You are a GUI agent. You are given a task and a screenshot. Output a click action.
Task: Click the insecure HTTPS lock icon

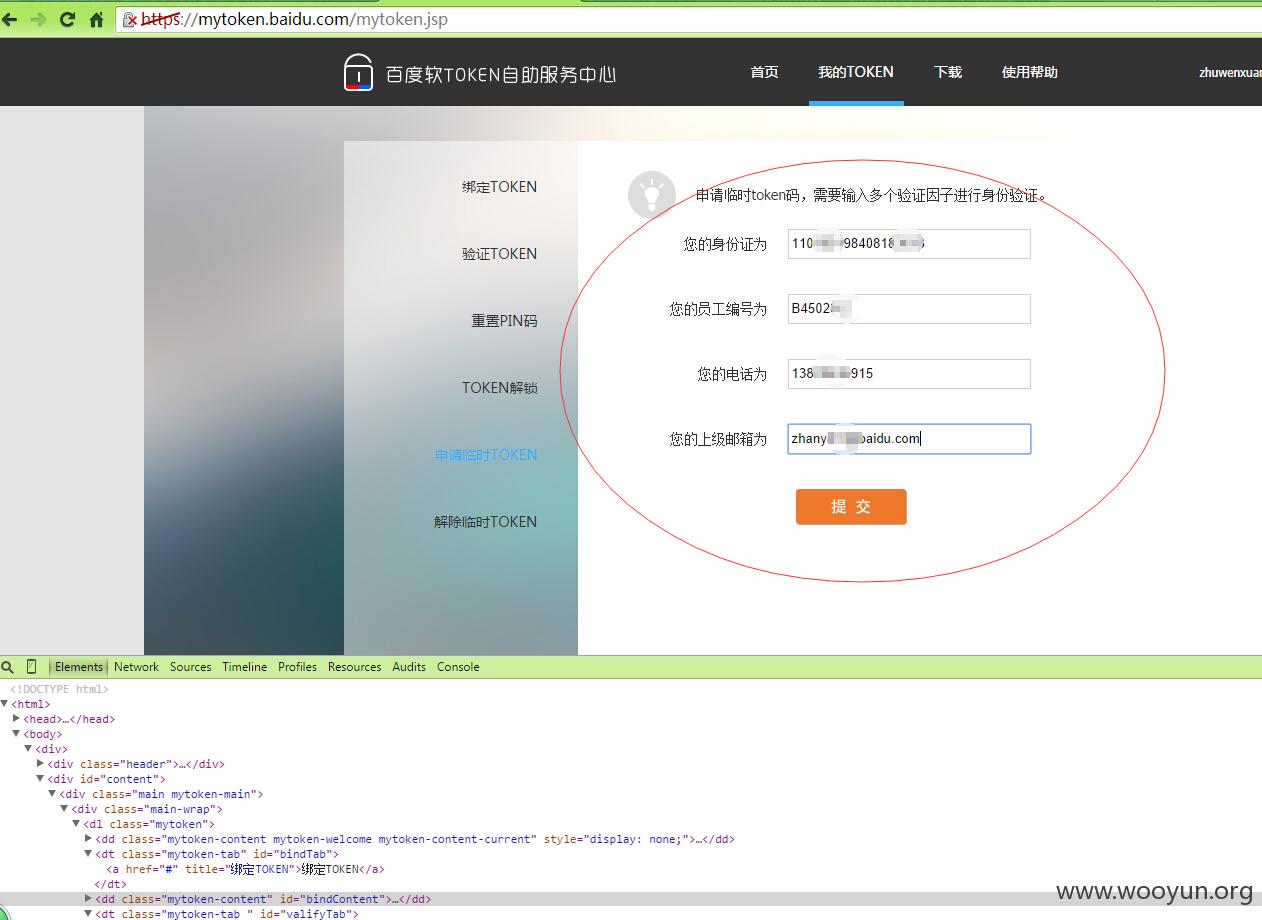coord(130,19)
